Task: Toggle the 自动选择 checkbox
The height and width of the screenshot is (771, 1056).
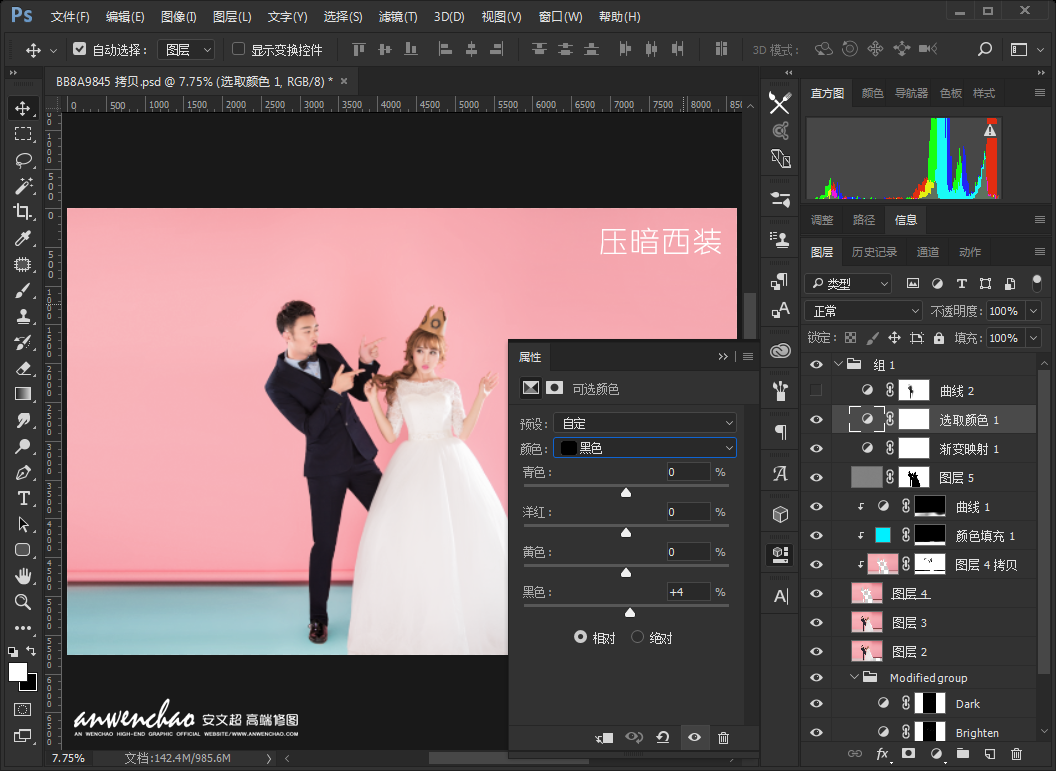Action: point(79,49)
